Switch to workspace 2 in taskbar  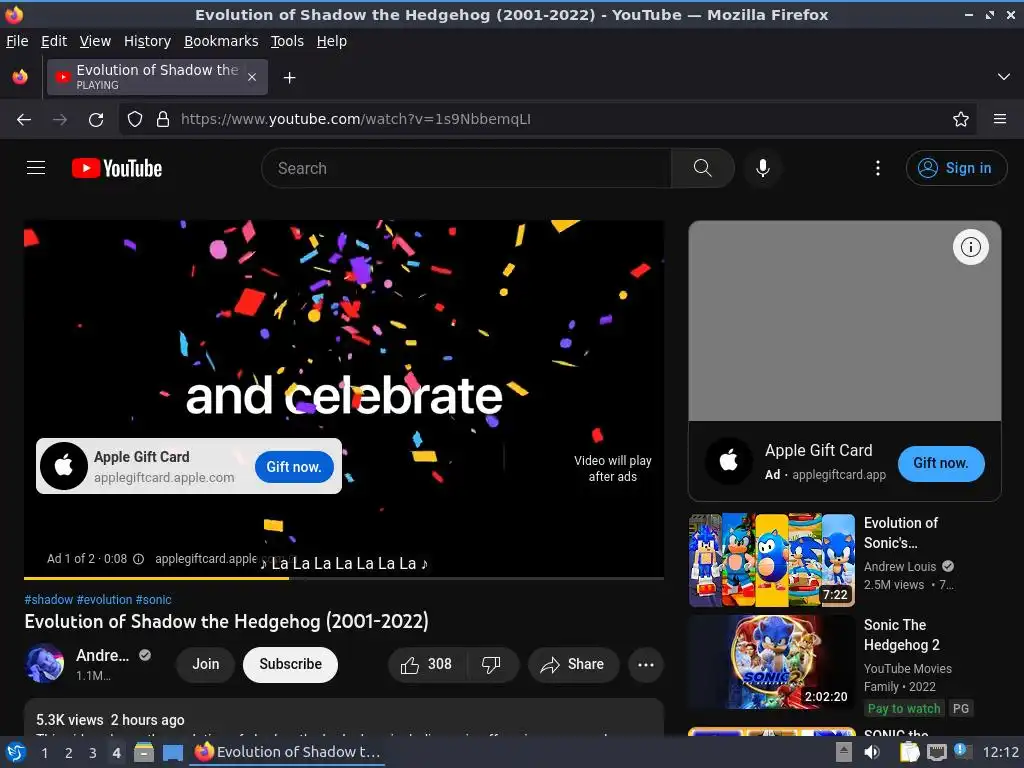(69, 753)
